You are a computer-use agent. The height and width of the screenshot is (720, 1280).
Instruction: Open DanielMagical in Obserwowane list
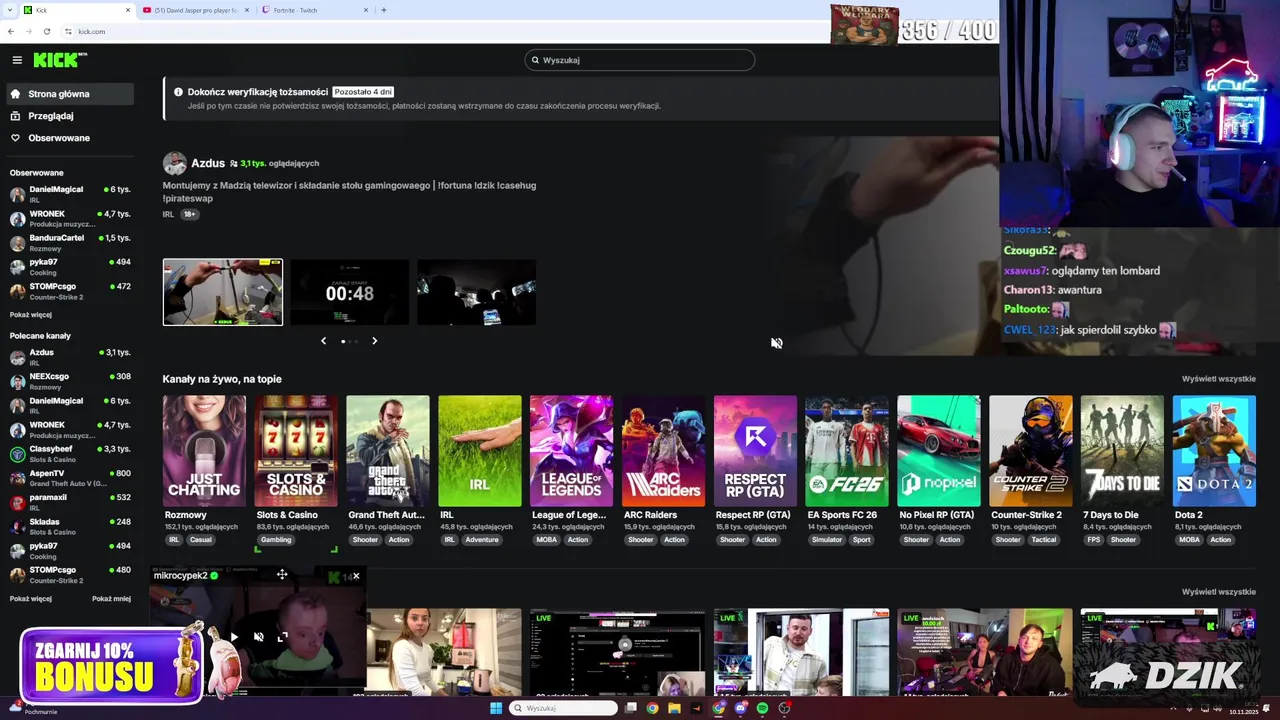(70, 193)
